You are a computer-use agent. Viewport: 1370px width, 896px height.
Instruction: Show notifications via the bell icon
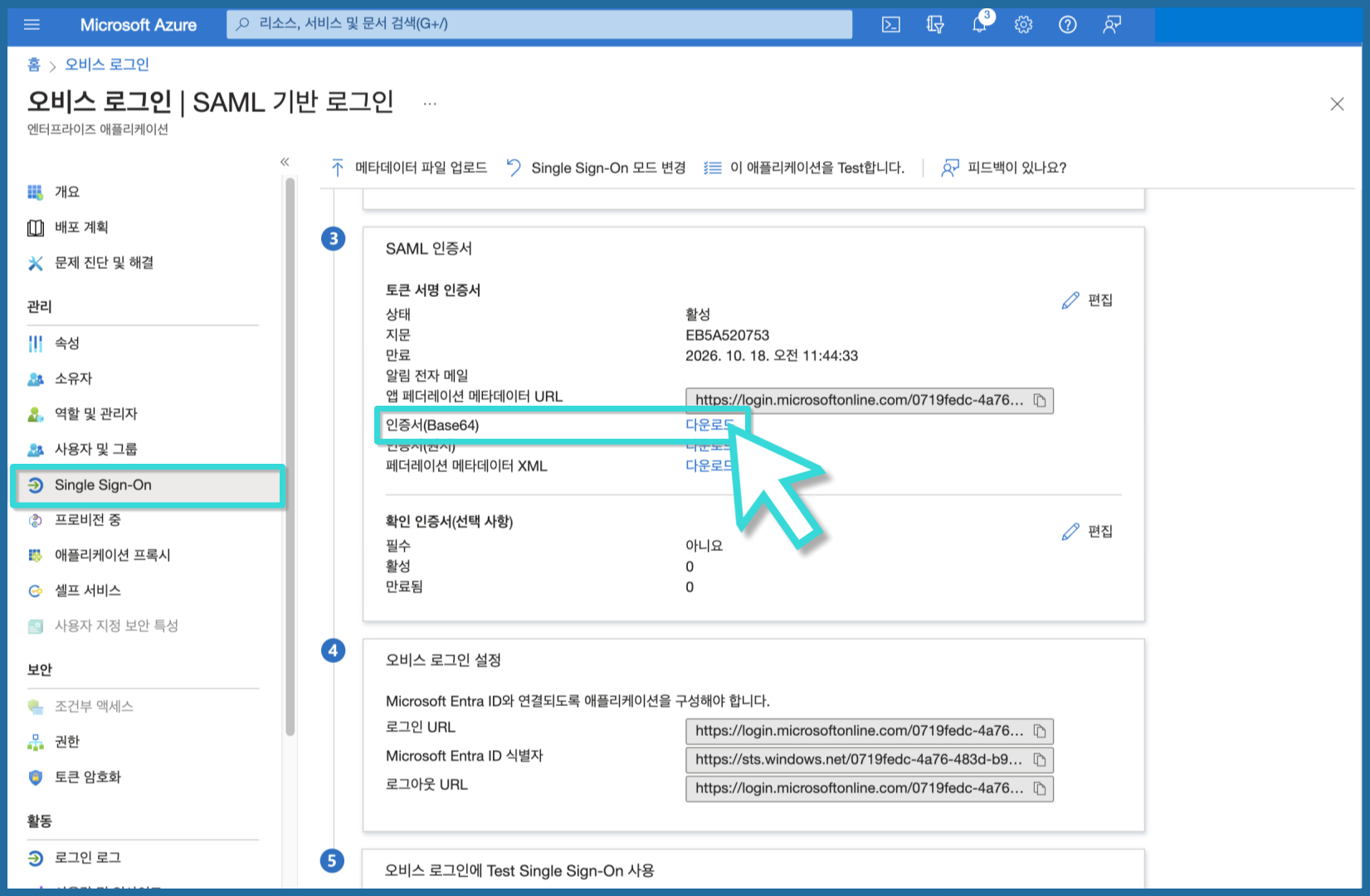[x=980, y=24]
